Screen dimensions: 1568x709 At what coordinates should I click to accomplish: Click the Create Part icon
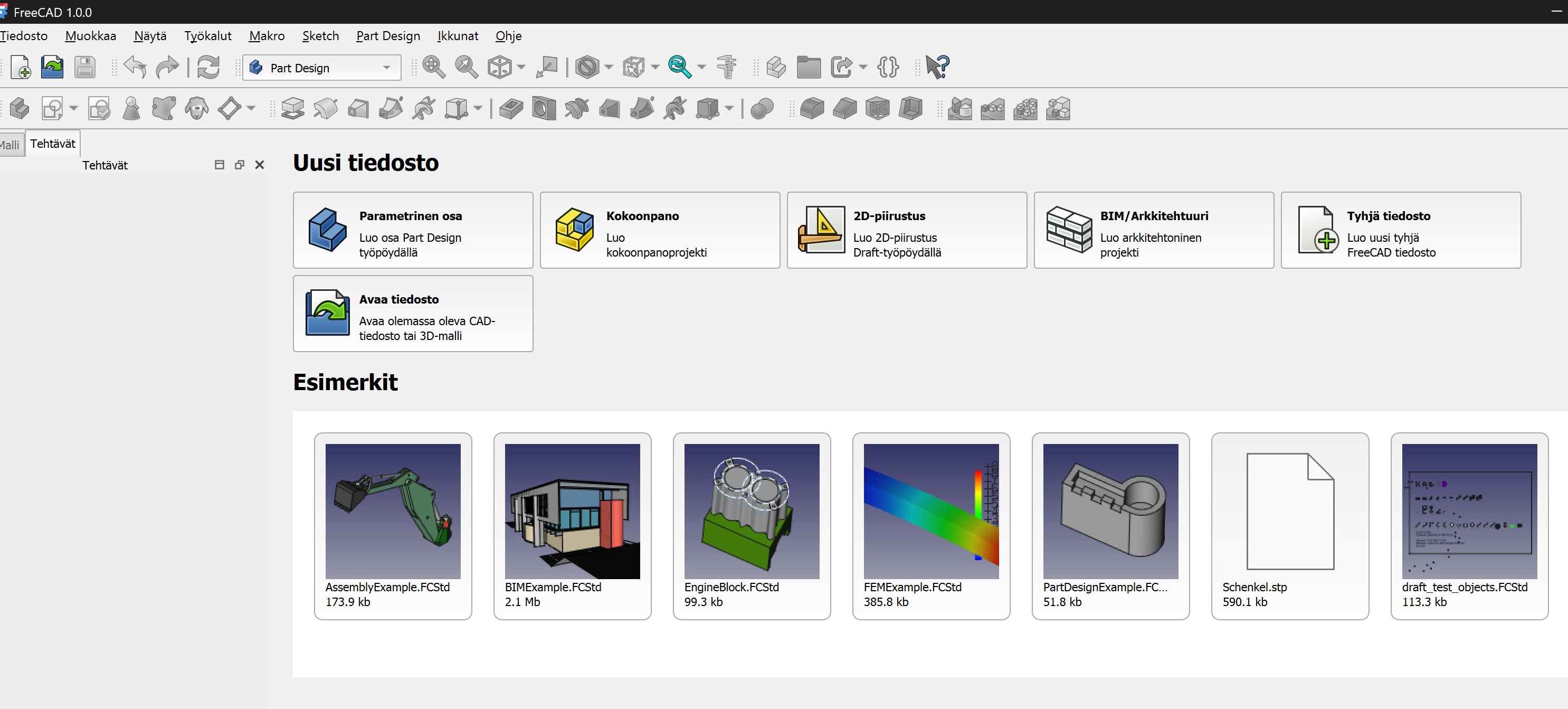pos(776,67)
